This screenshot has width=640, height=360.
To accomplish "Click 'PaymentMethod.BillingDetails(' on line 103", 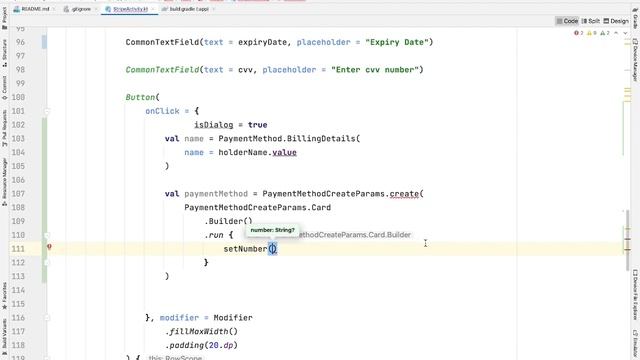I will click(289, 139).
